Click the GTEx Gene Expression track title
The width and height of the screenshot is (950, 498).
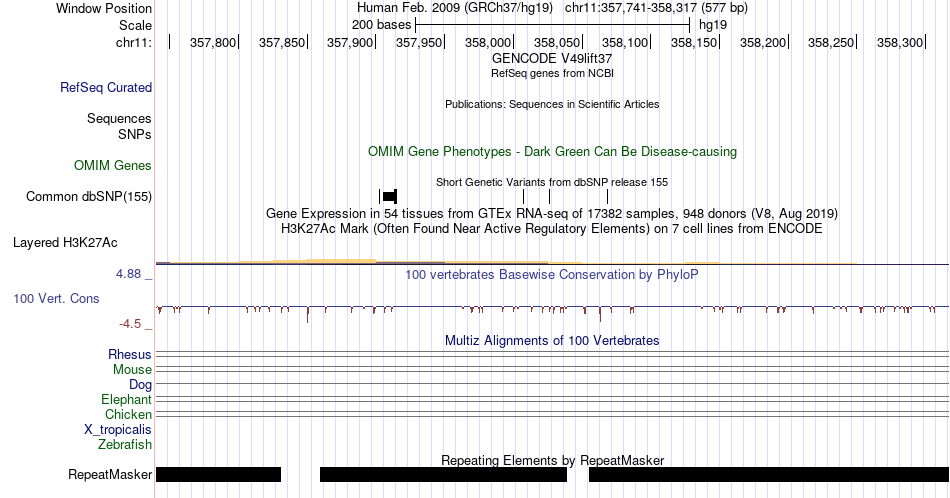click(x=552, y=213)
